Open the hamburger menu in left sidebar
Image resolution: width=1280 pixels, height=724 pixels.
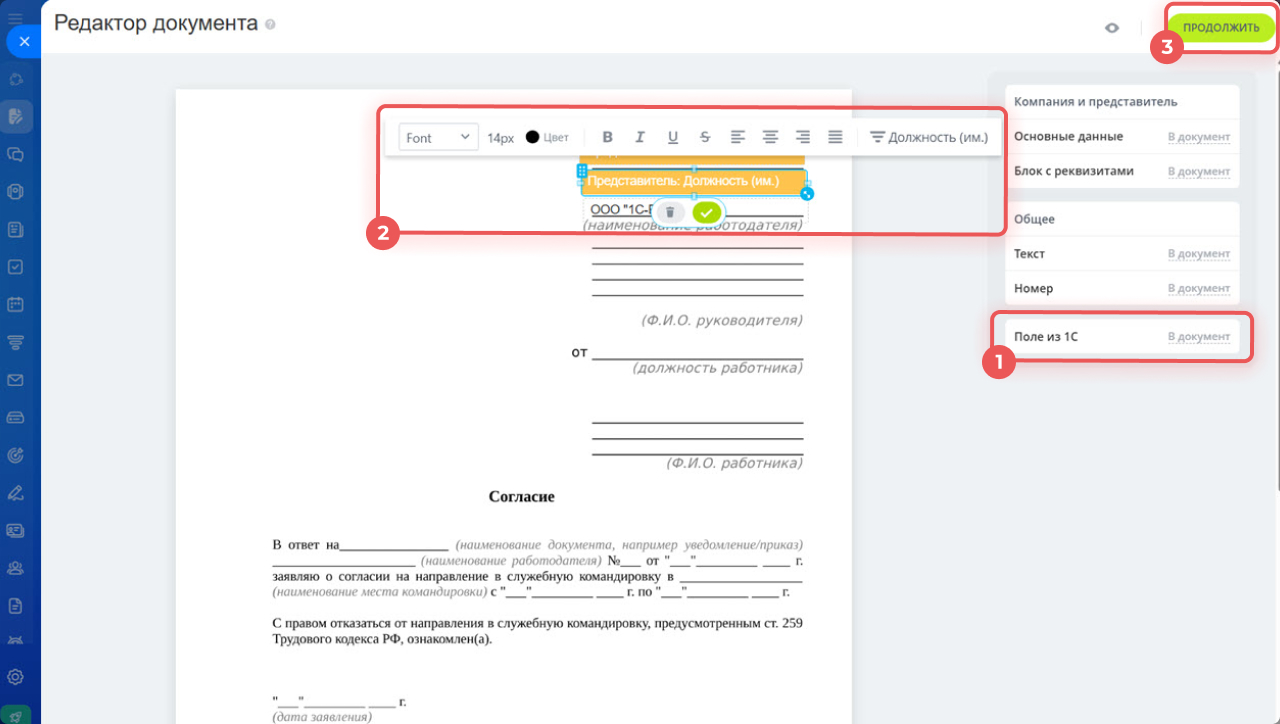(x=15, y=18)
